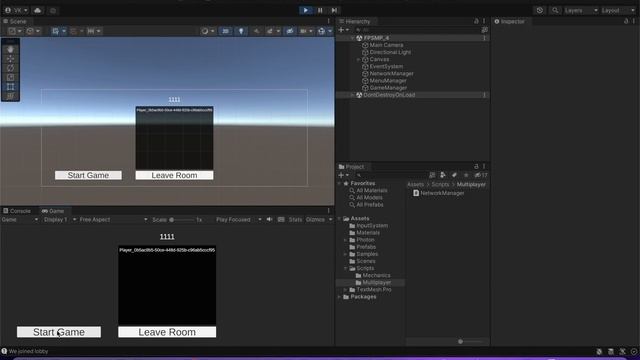640x360 pixels.
Task: Select the Transform tool
Action: click(x=10, y=96)
